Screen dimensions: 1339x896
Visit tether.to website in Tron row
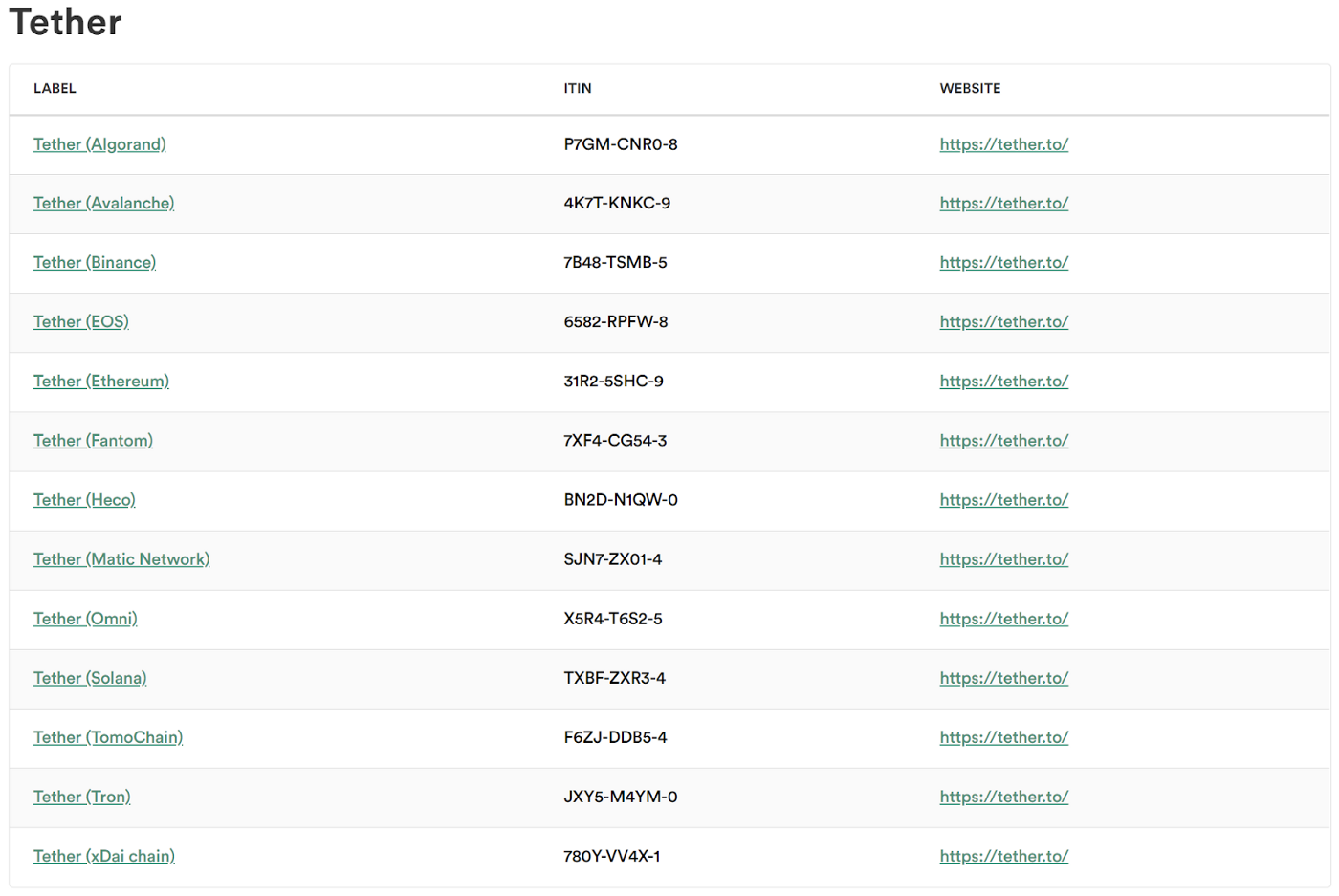1004,797
